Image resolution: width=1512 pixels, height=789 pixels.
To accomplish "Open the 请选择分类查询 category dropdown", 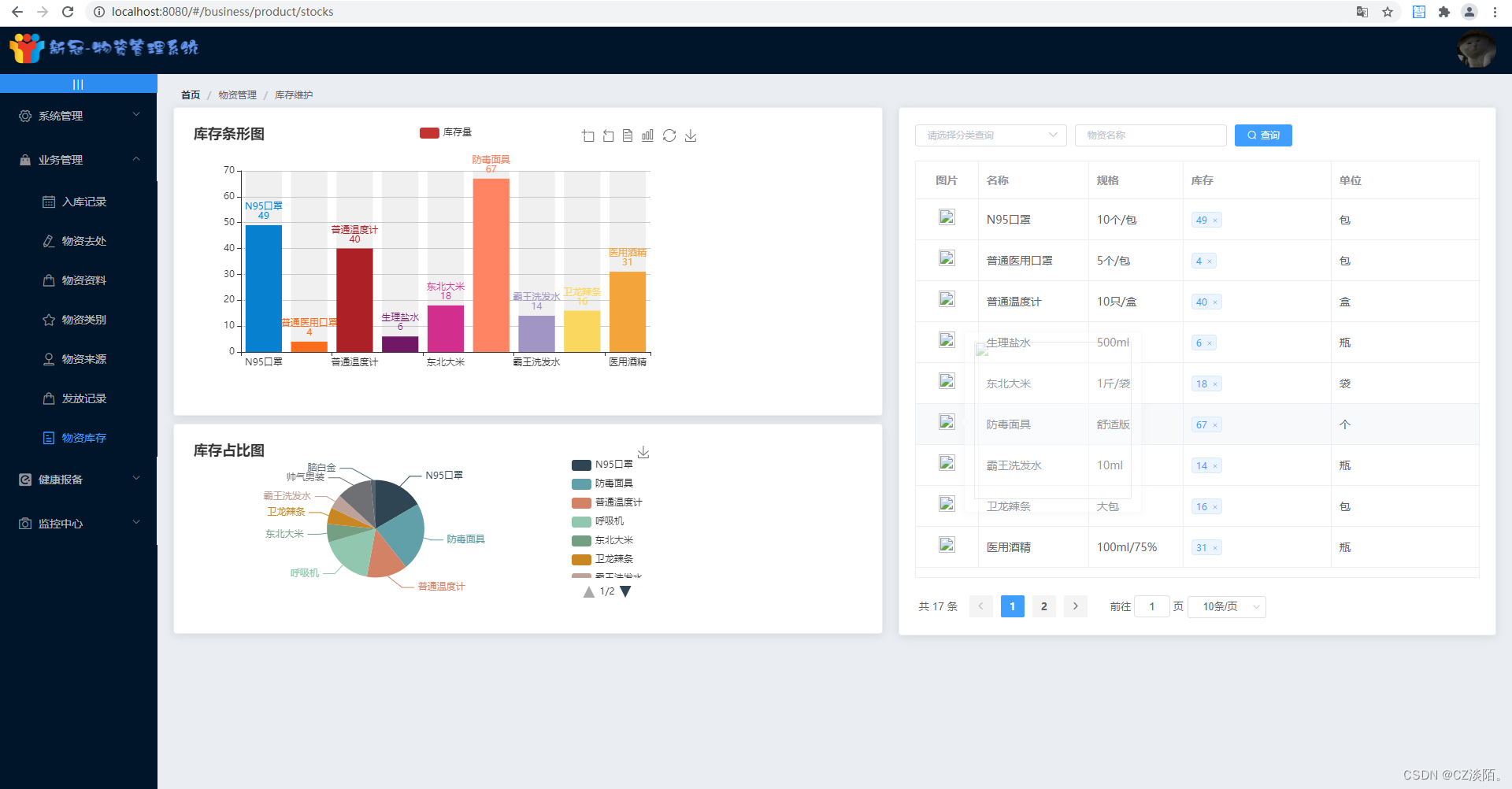I will coord(991,135).
